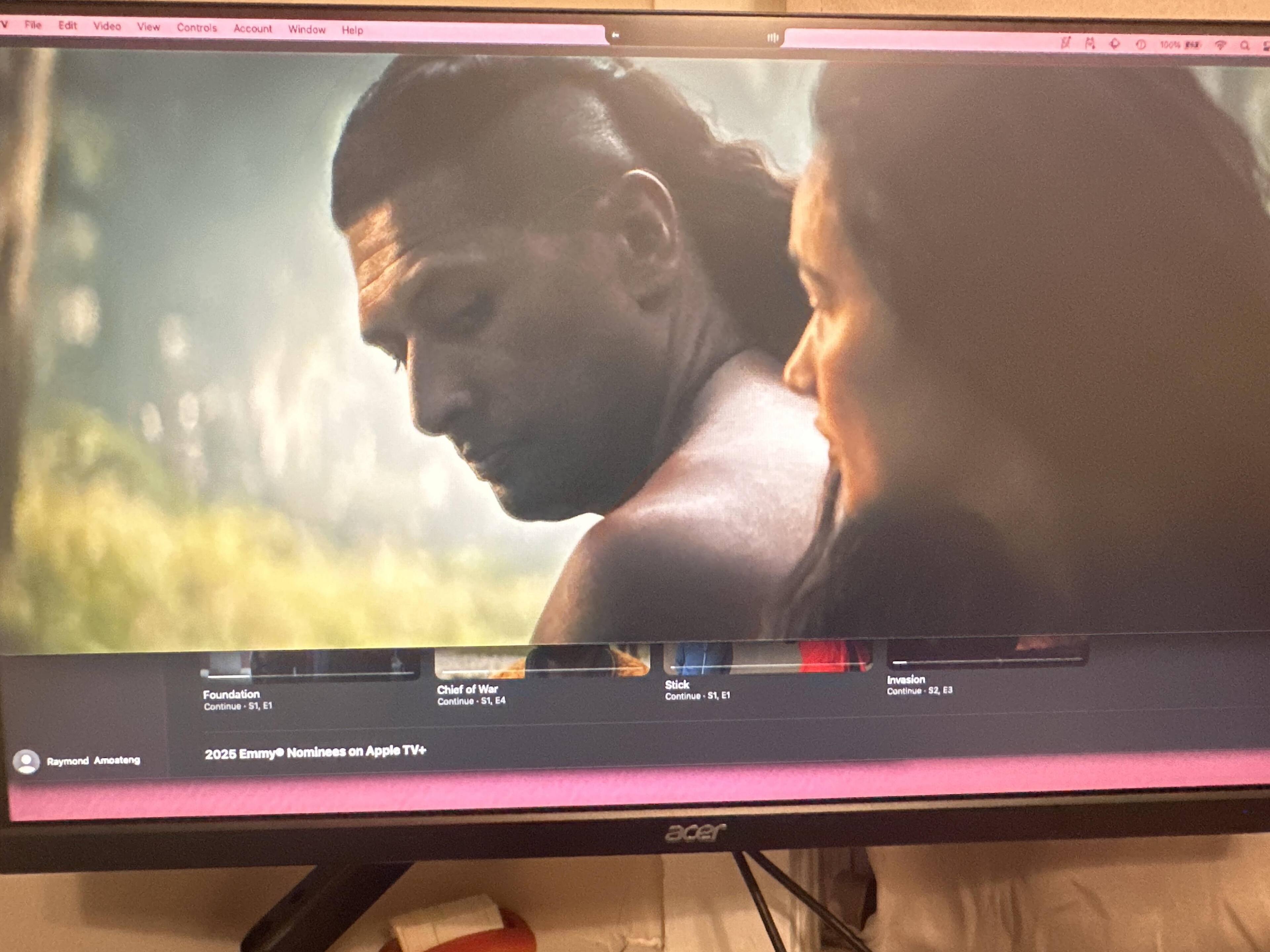Viewport: 1270px width, 952px height.
Task: Click the Raymond Amoateng profile avatar
Action: click(x=26, y=762)
